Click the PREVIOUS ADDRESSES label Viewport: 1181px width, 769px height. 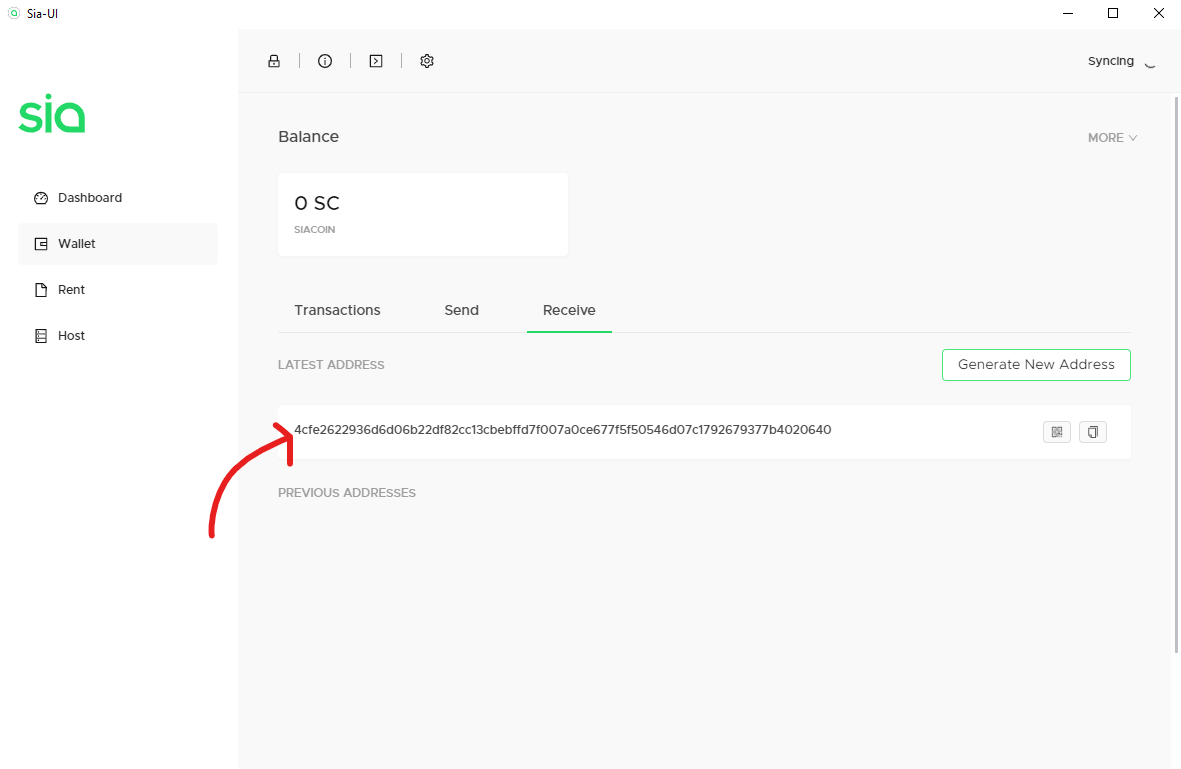347,493
